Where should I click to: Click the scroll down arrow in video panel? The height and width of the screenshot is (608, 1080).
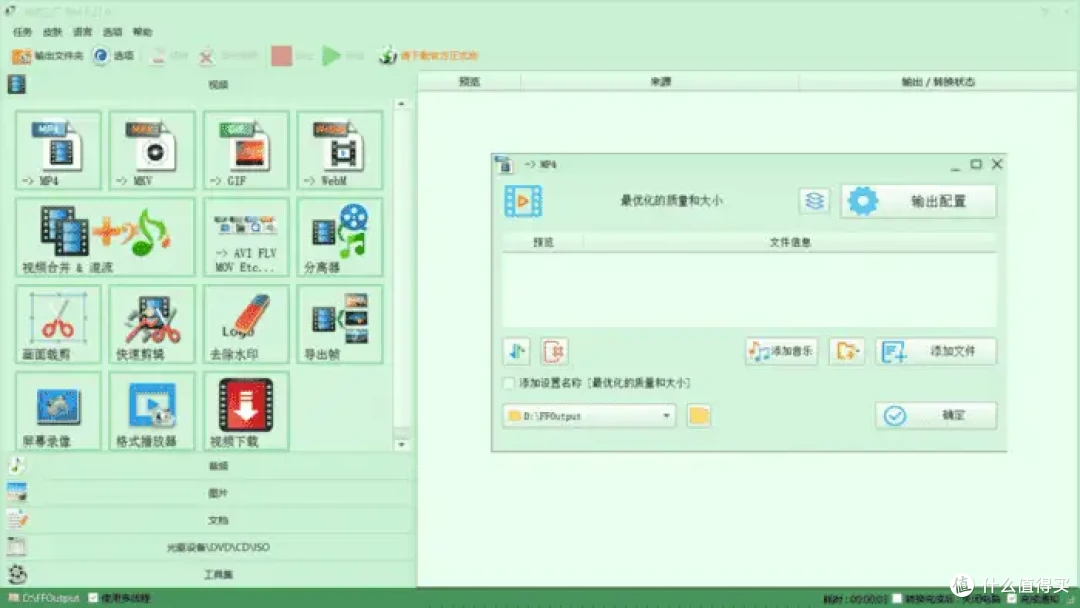pos(402,445)
